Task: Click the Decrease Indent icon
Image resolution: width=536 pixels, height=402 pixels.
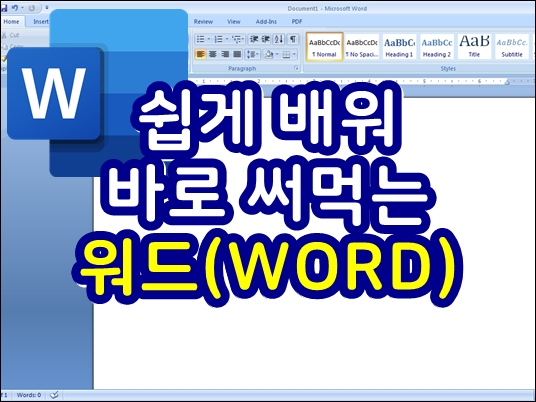Action: [254, 39]
